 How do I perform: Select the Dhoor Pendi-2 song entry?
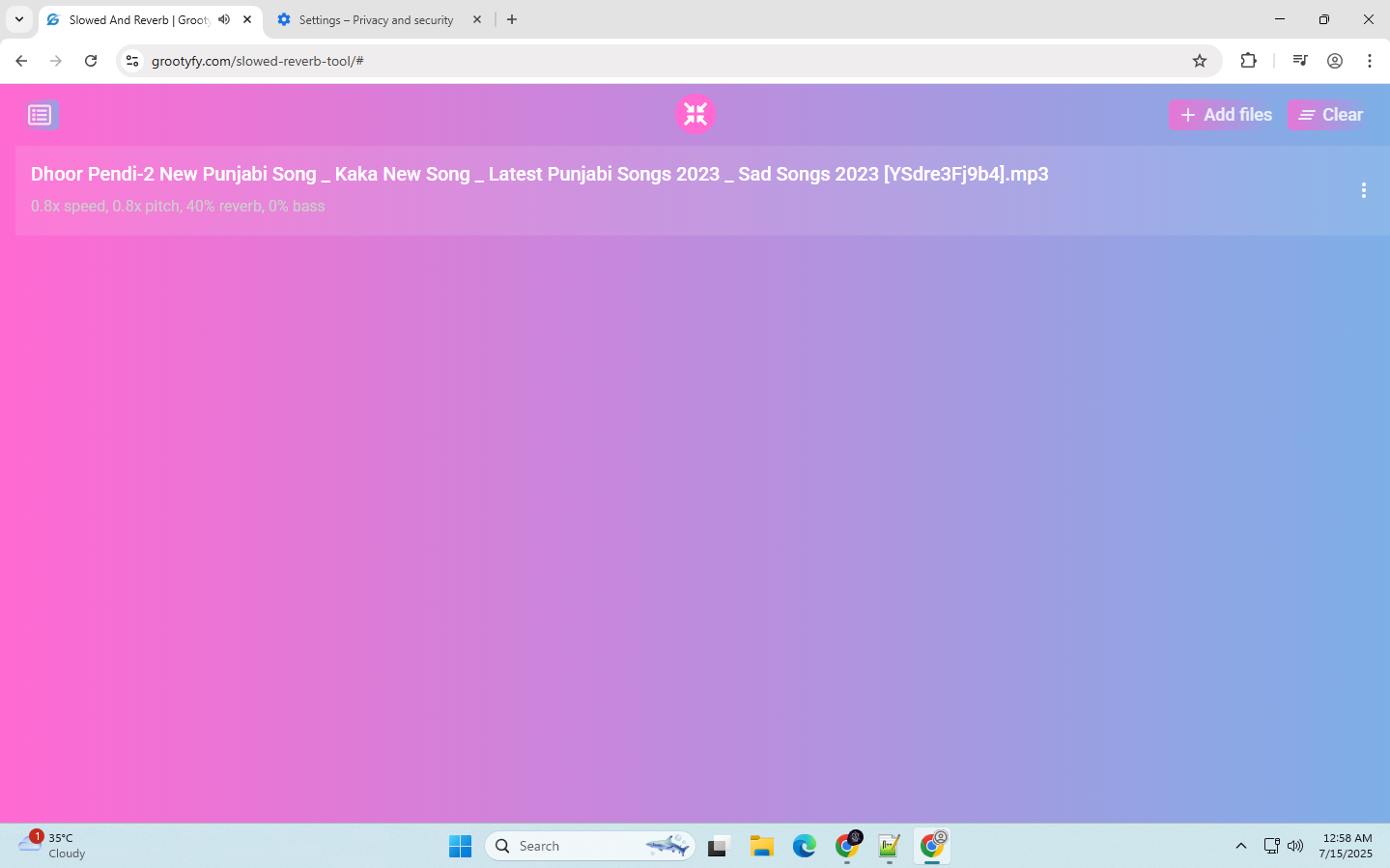click(539, 175)
